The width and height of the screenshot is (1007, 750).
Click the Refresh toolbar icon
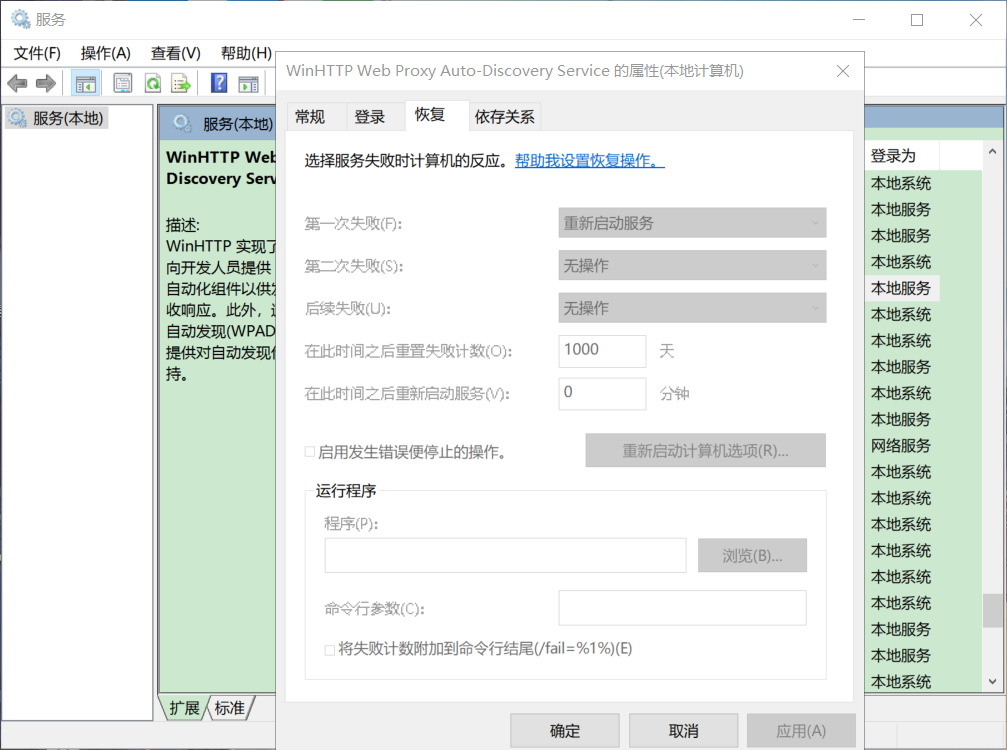point(153,83)
